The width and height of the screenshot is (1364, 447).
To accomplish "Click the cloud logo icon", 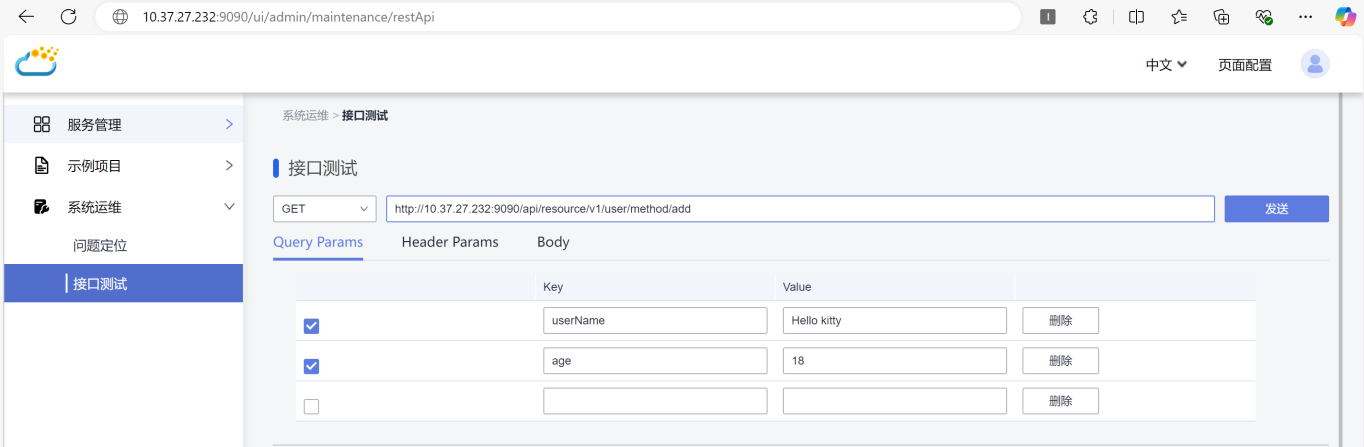I will [37, 62].
